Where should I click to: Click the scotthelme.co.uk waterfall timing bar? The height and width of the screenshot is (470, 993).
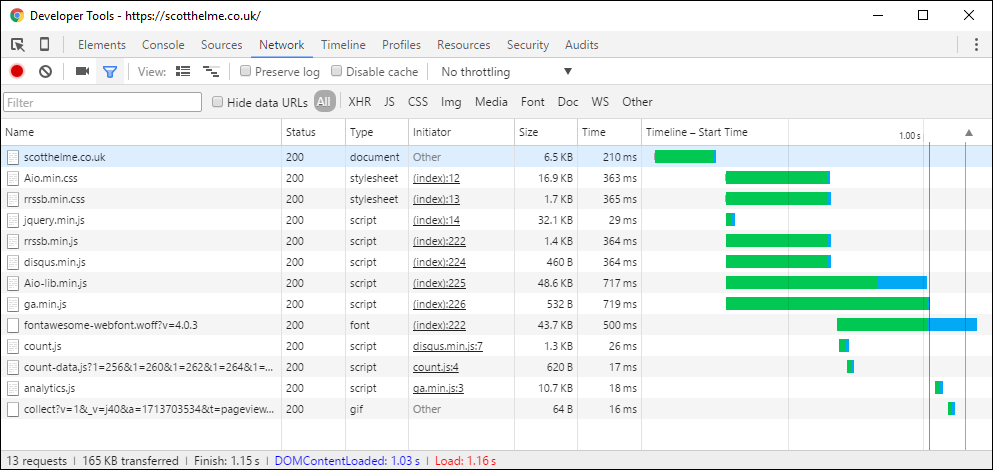(685, 157)
